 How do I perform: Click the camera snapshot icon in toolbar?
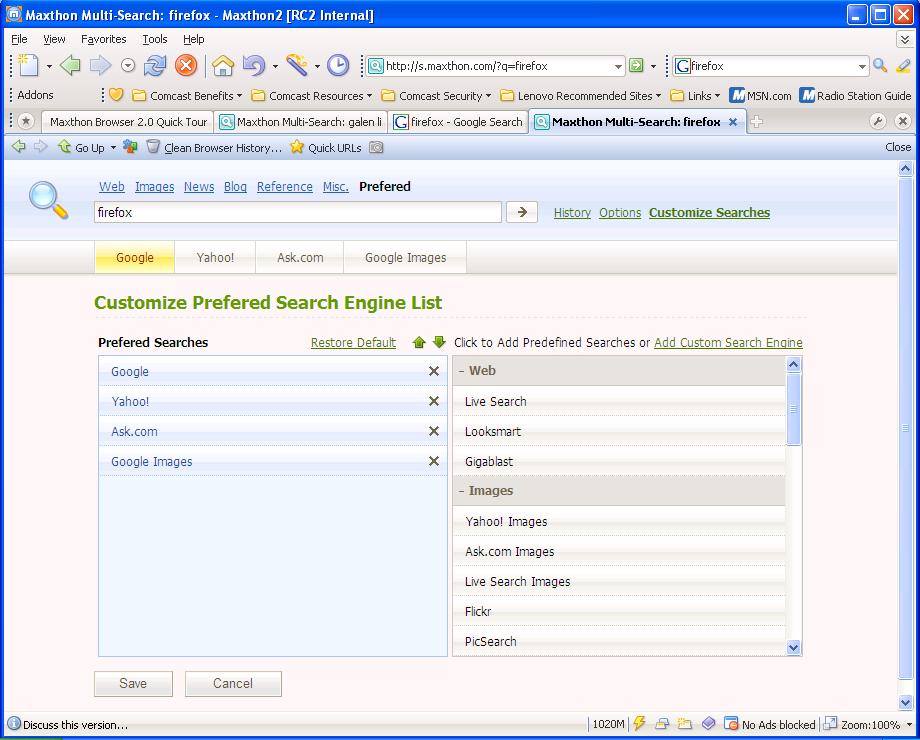pyautogui.click(x=376, y=147)
